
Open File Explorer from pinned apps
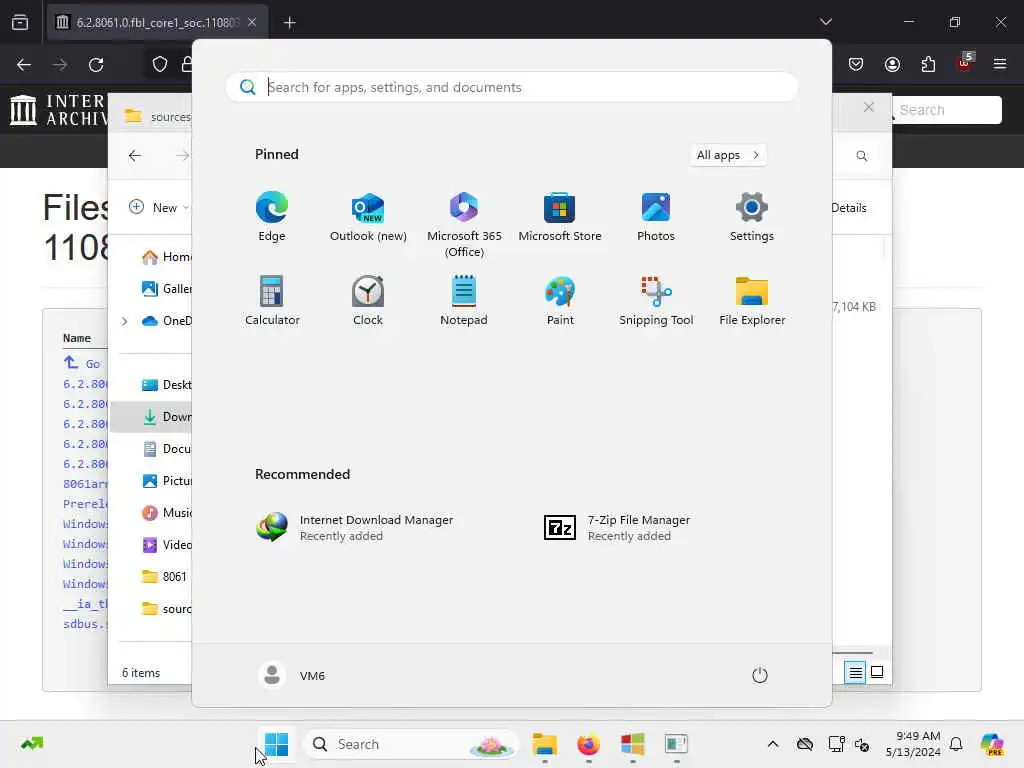pyautogui.click(x=752, y=300)
